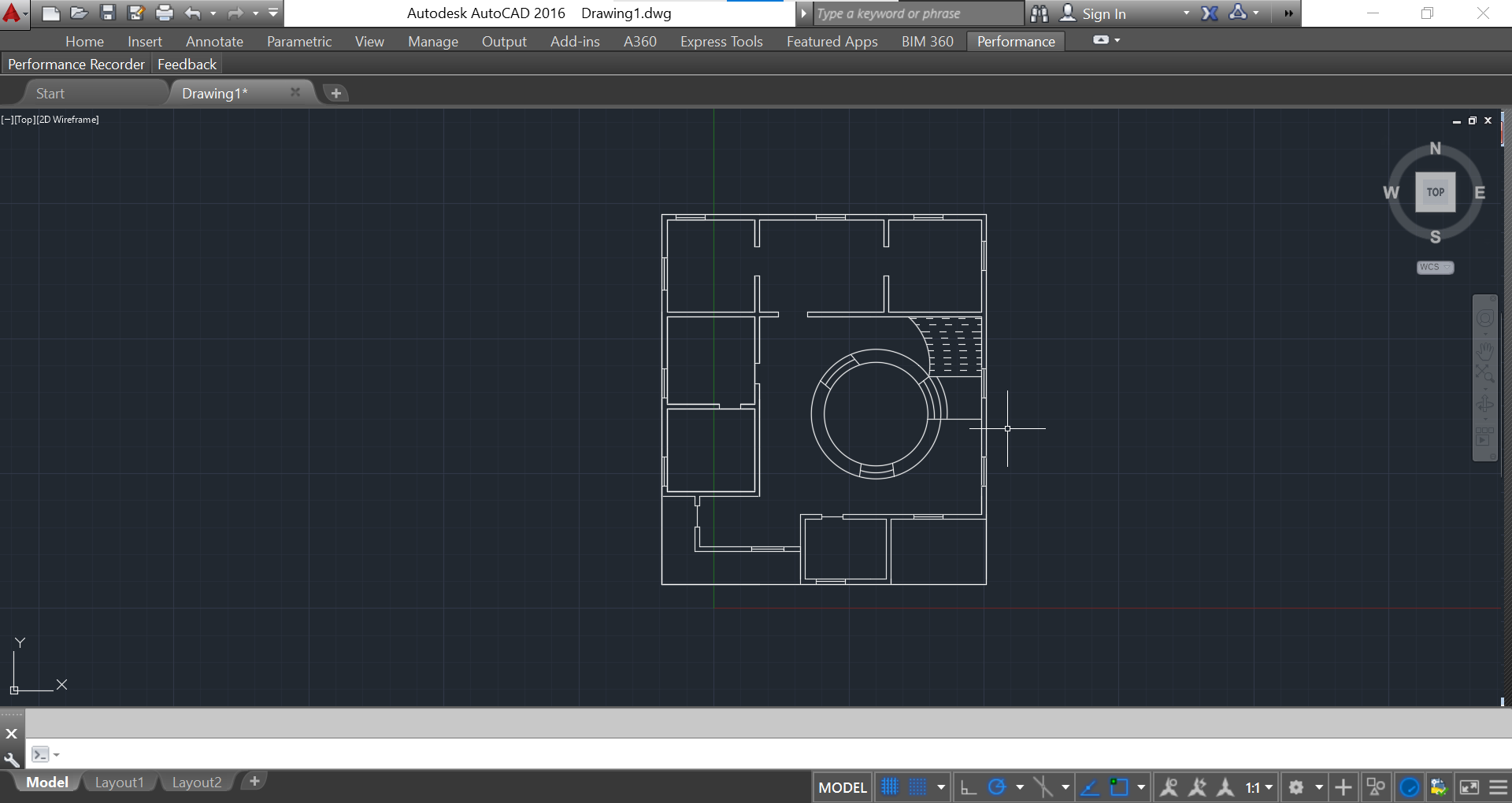The image size is (1512, 803).
Task: Click the Isolate Objects status bar icon
Action: click(x=1375, y=786)
